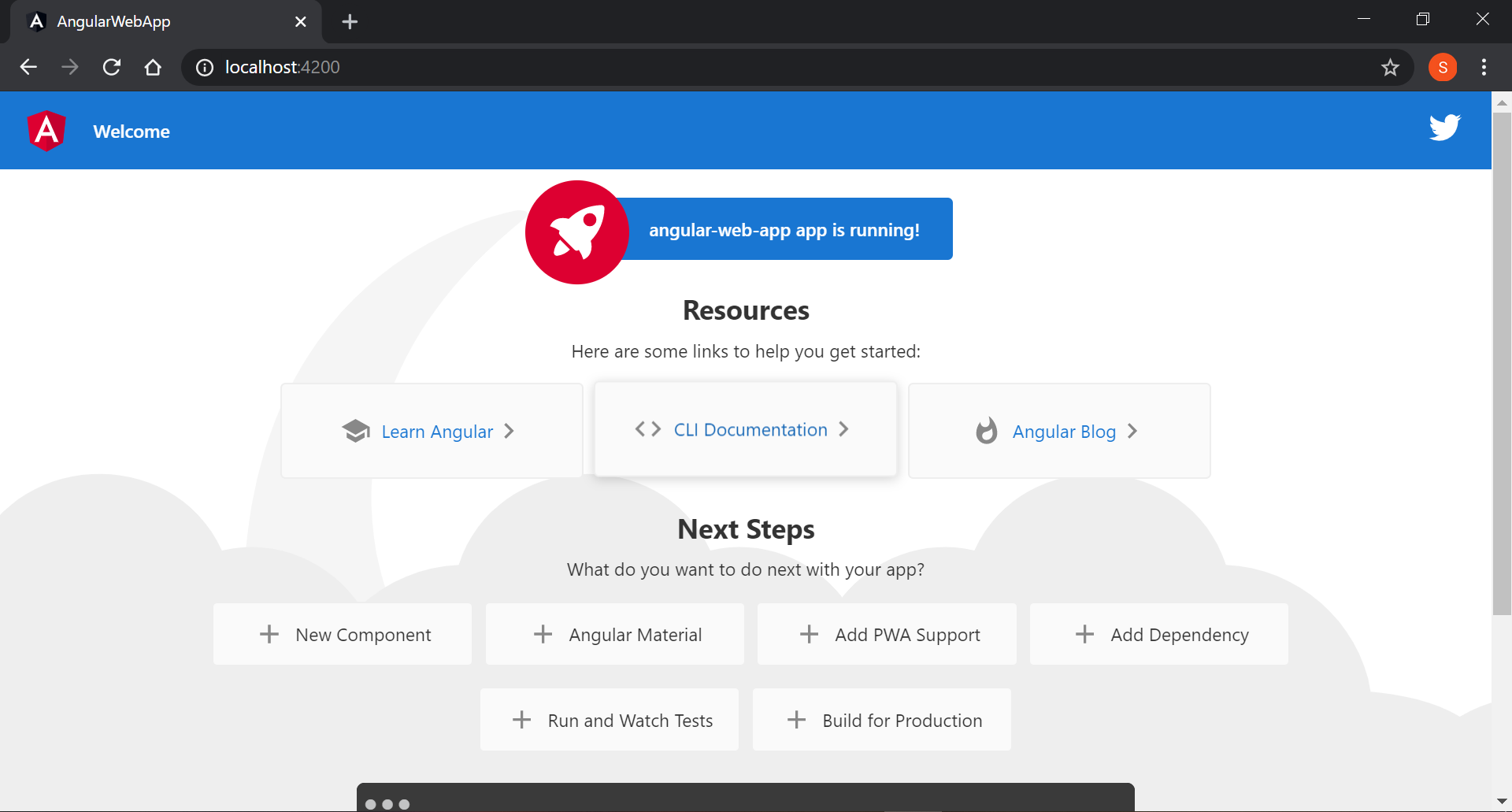
Task: Click the red rocket icon
Action: pos(576,232)
